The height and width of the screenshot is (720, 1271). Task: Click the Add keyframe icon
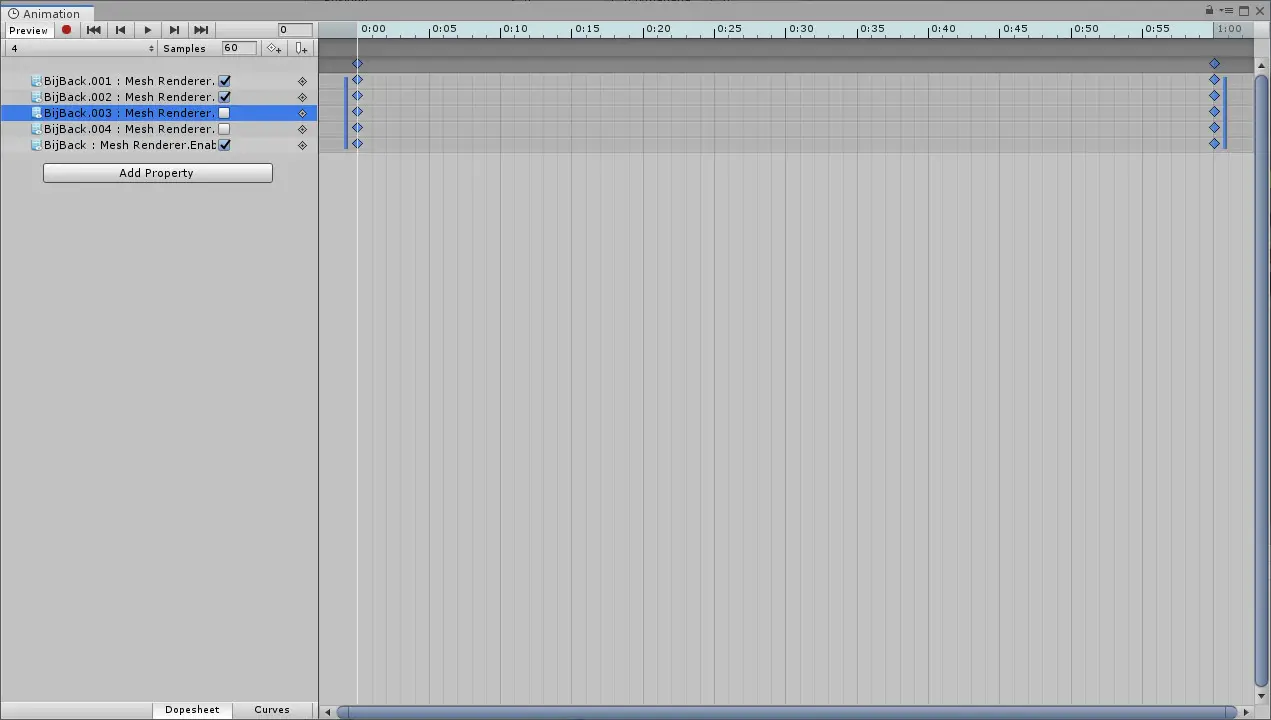coord(274,48)
